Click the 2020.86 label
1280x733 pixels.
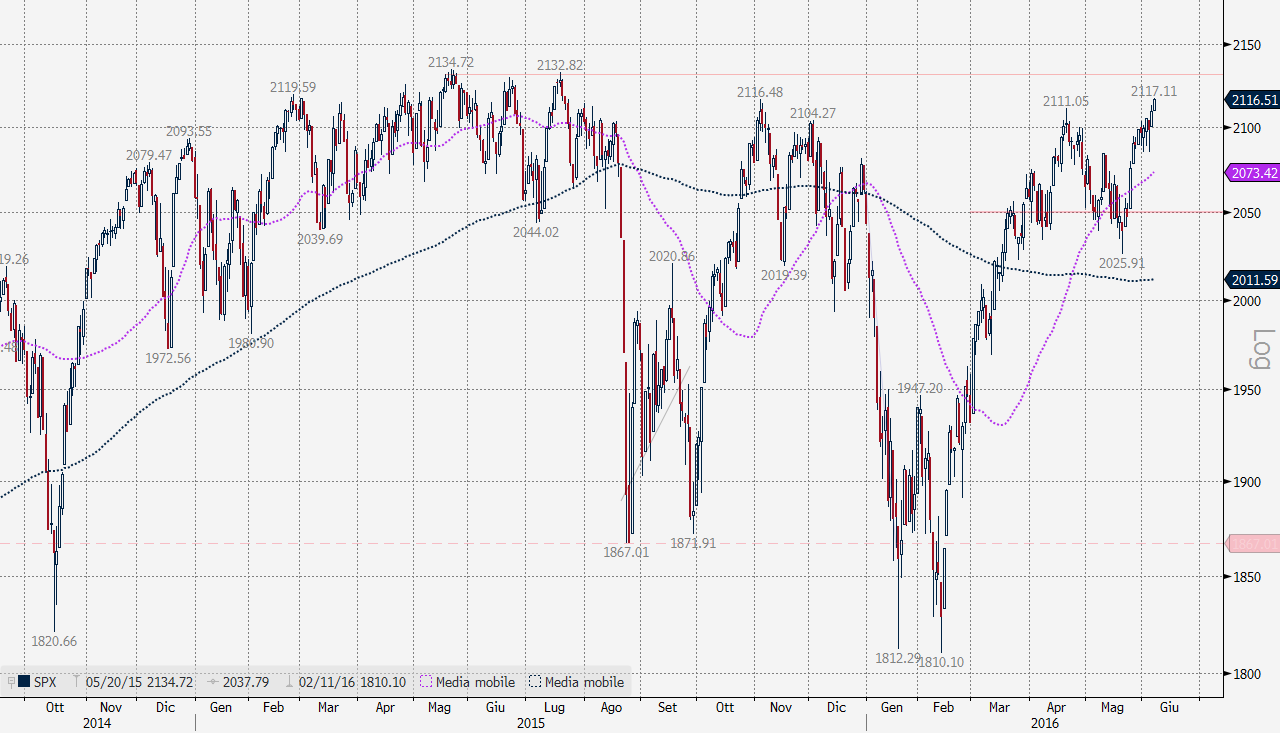[x=672, y=256]
